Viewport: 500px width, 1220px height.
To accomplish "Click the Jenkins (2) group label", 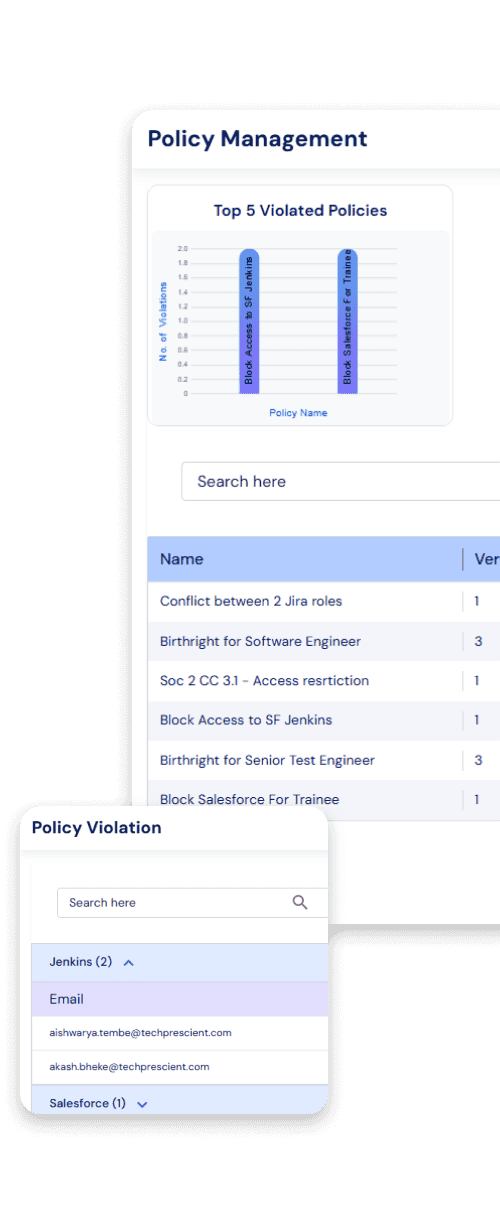I will (80, 962).
